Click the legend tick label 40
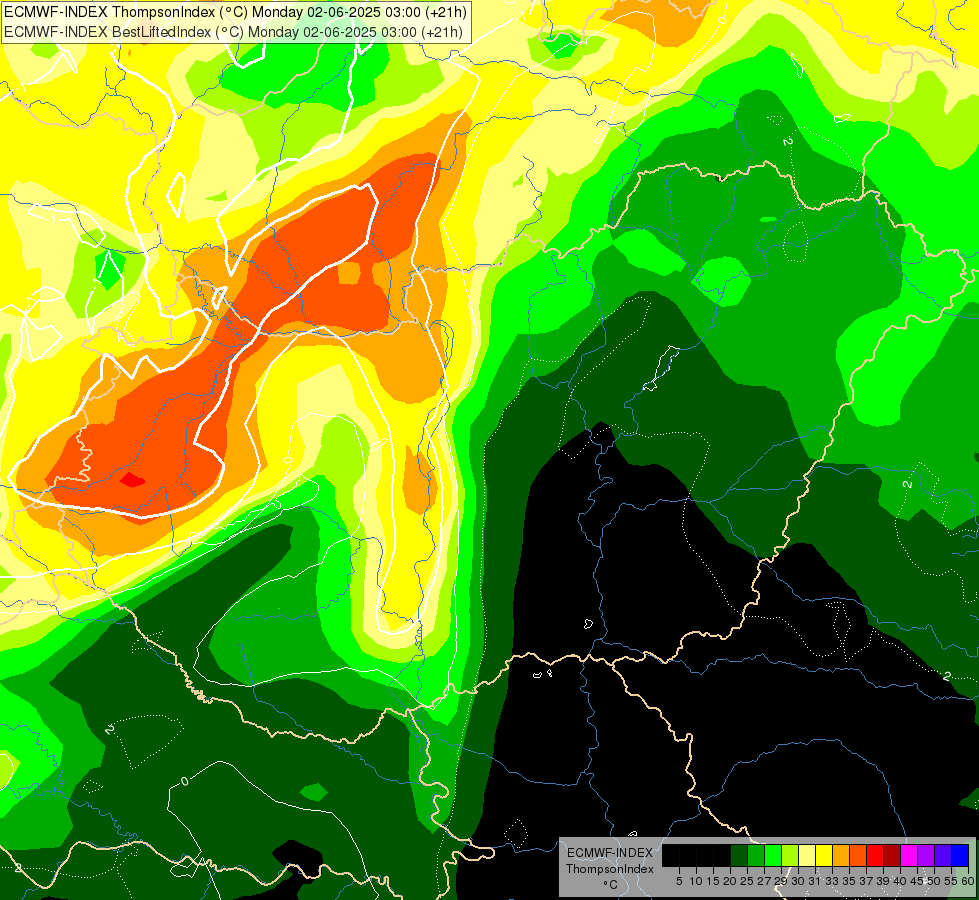The height and width of the screenshot is (900, 979). click(900, 881)
